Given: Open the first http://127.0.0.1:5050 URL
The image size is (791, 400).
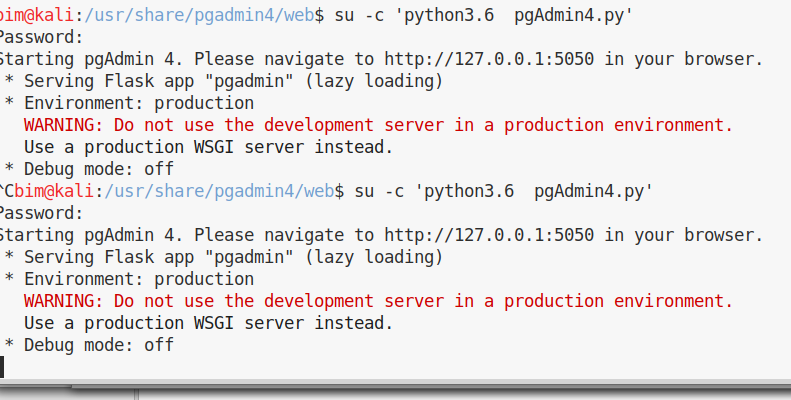Looking at the screenshot, I should pyautogui.click(x=490, y=59).
